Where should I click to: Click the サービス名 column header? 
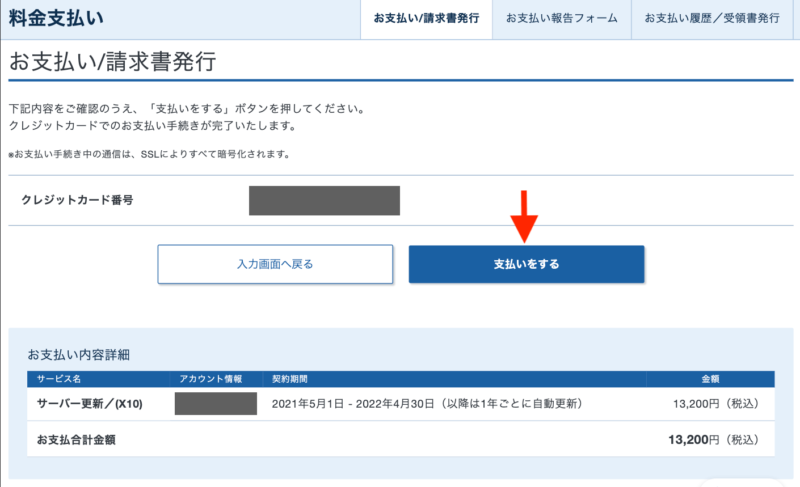click(59, 379)
